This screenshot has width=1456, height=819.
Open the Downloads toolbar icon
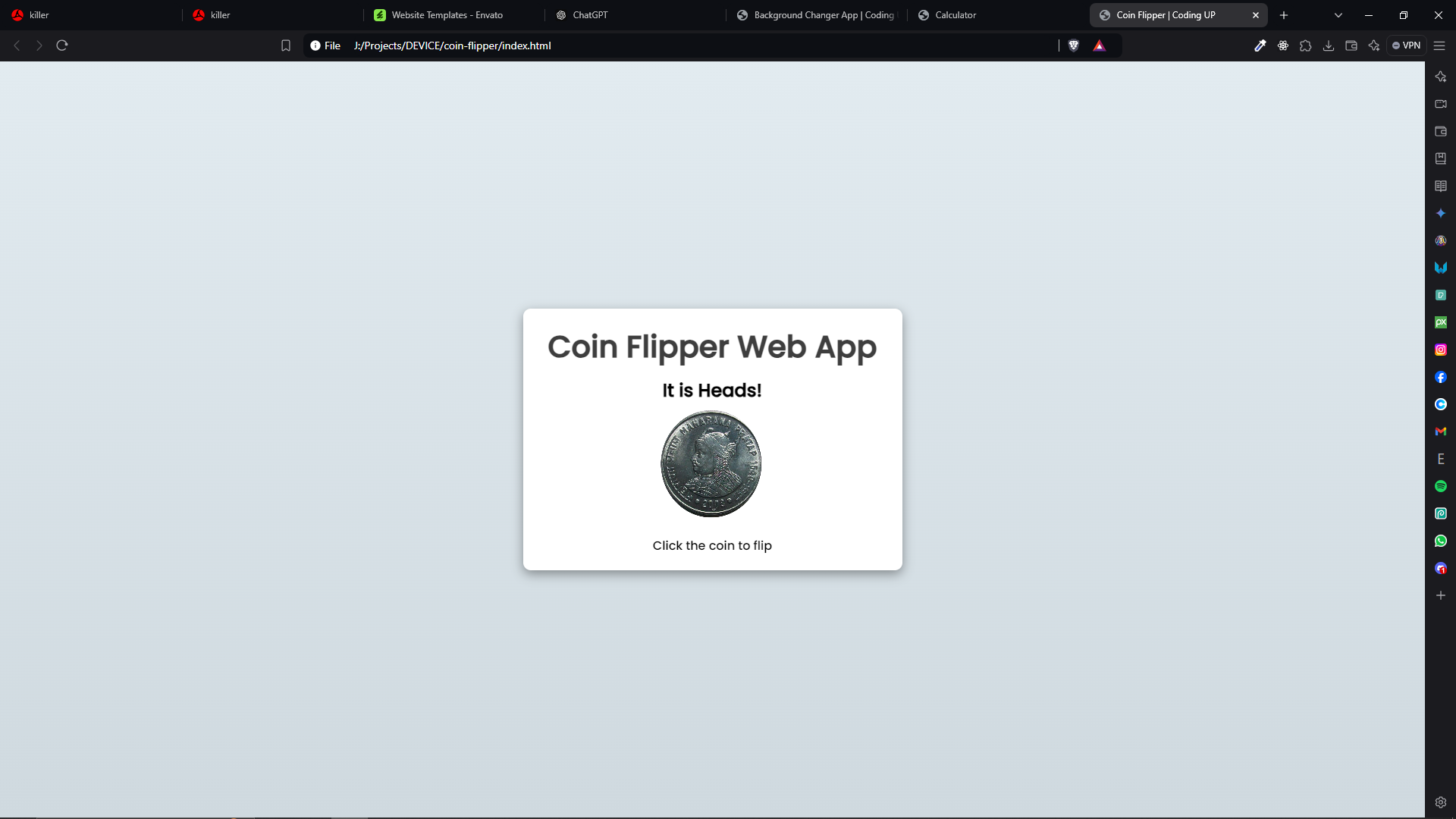[1329, 45]
